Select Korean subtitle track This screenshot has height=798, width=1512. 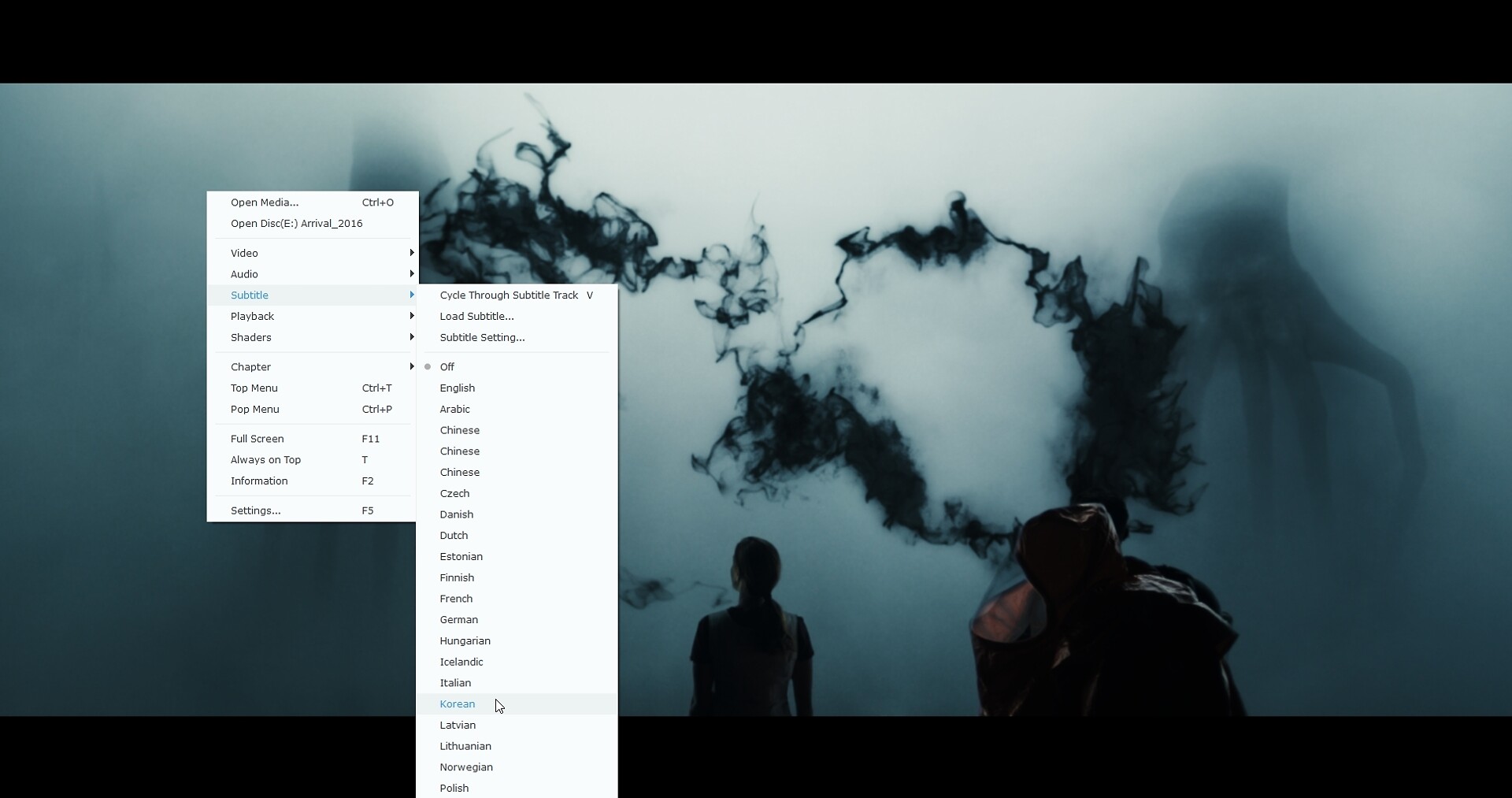point(457,704)
